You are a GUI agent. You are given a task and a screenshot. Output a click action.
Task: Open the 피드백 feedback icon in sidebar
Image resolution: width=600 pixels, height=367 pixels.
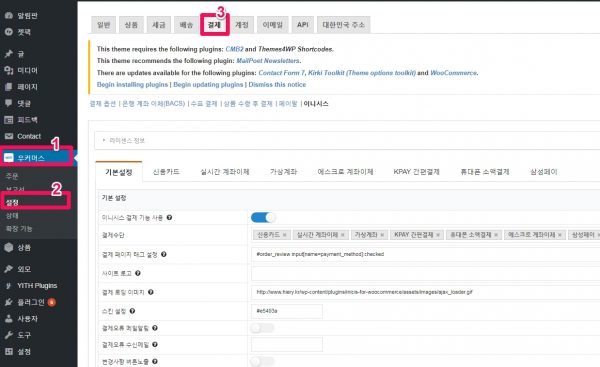8,120
